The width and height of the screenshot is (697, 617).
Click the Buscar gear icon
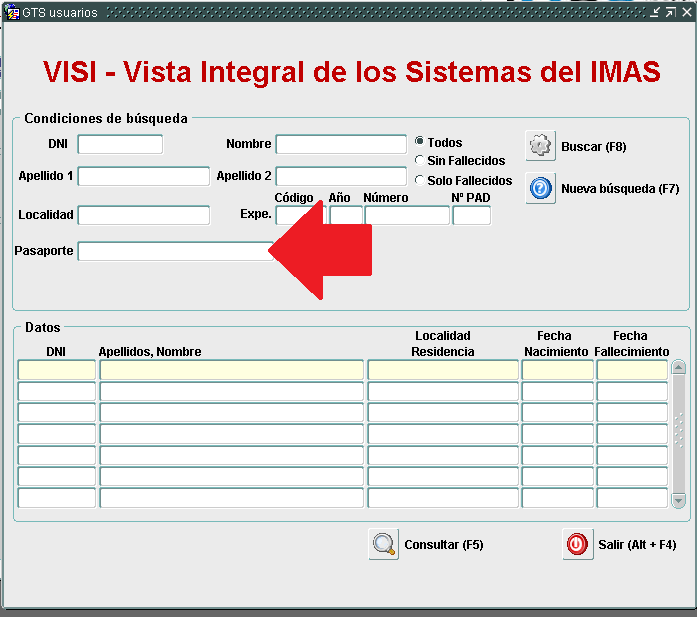[x=540, y=146]
